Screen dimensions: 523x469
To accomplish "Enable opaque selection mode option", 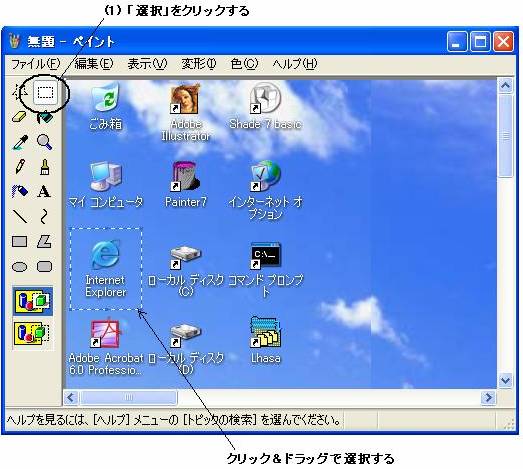I will point(33,301).
